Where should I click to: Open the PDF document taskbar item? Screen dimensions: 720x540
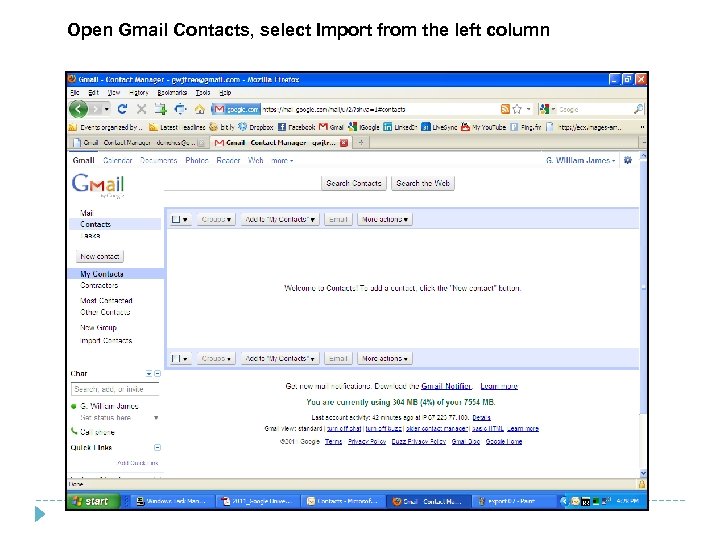click(x=256, y=501)
